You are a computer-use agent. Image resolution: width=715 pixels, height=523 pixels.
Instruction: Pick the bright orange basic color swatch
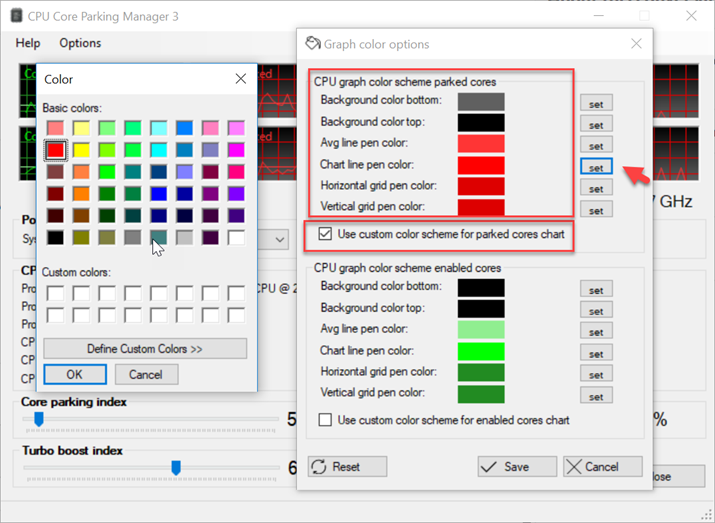point(81,194)
